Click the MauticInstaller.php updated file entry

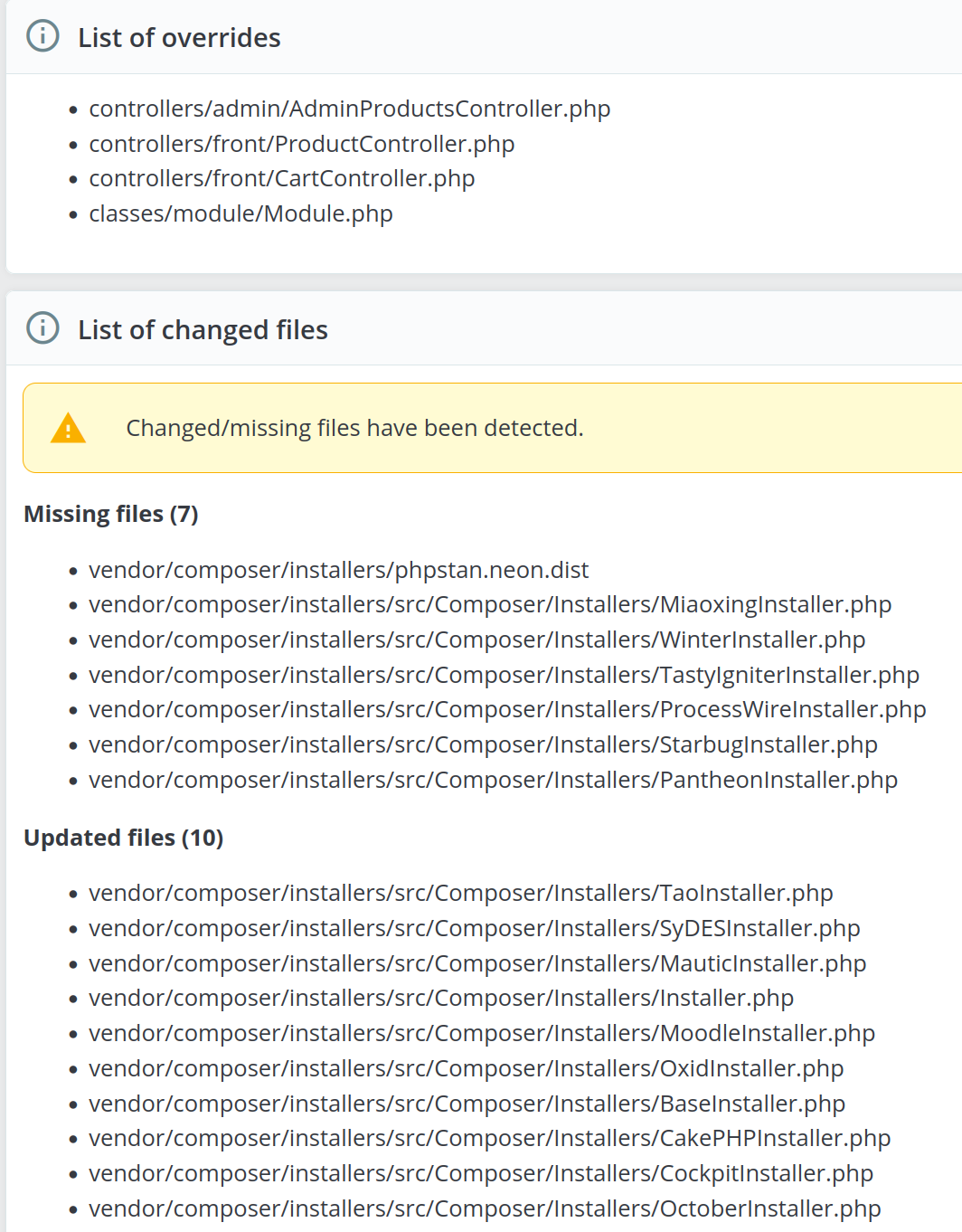pyautogui.click(x=476, y=963)
